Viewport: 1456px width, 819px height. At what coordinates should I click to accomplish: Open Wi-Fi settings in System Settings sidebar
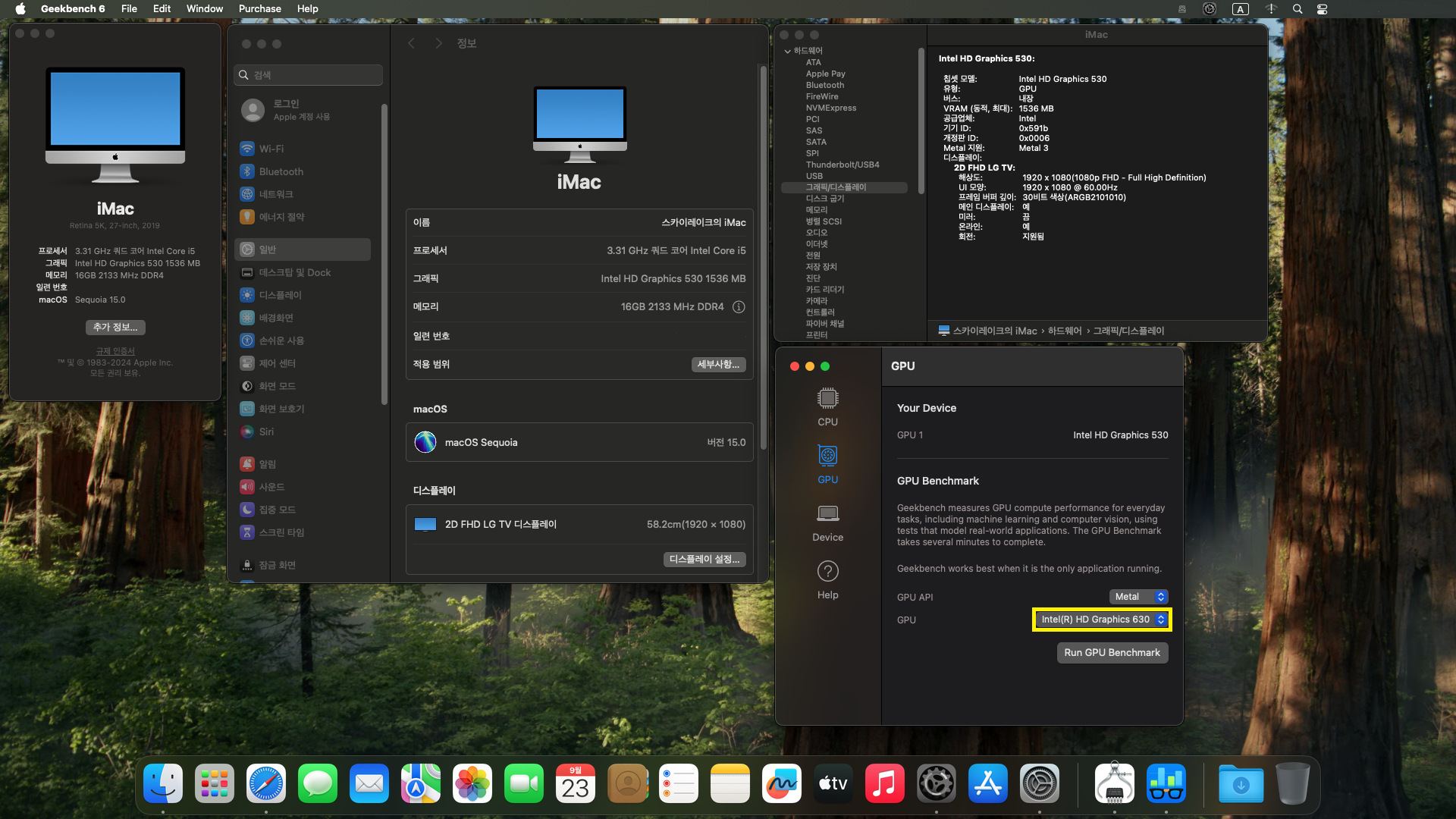pyautogui.click(x=303, y=149)
